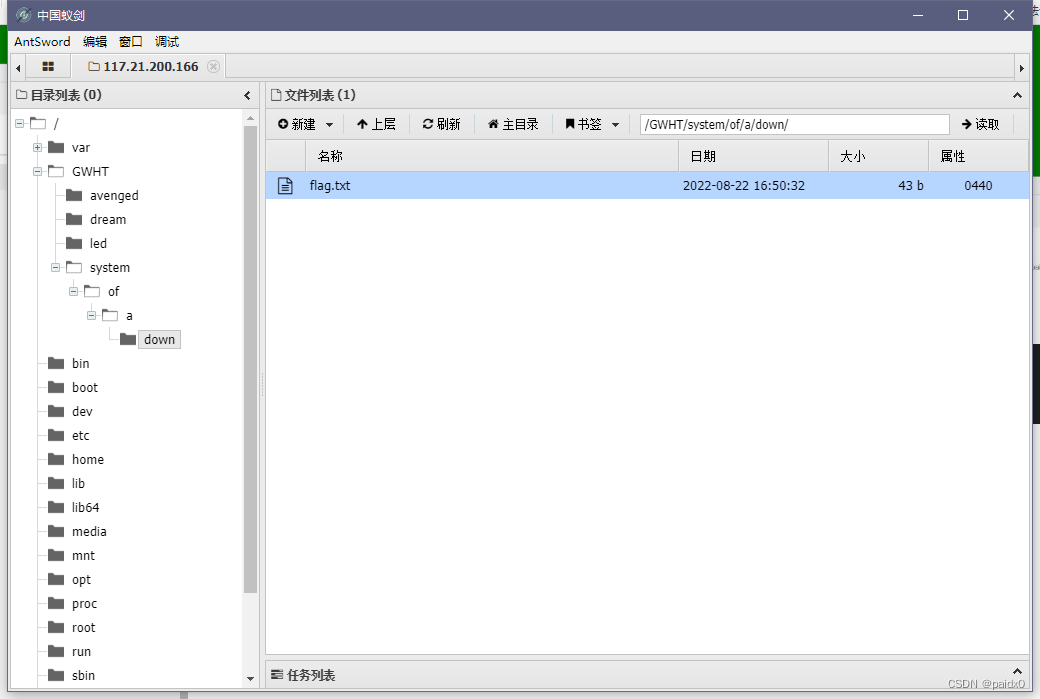The height and width of the screenshot is (699, 1040).
Task: Close the 117.21.200.166 tab
Action: [213, 66]
